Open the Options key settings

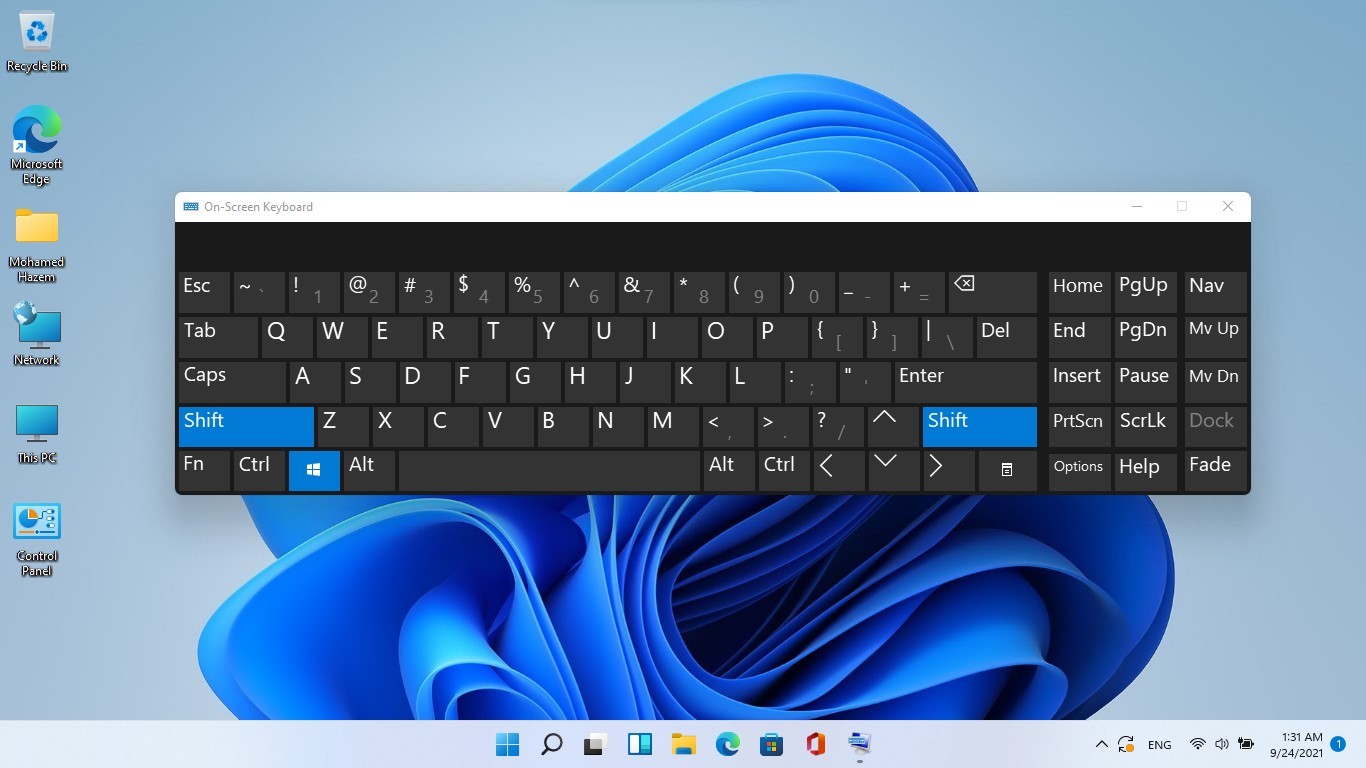(x=1079, y=471)
